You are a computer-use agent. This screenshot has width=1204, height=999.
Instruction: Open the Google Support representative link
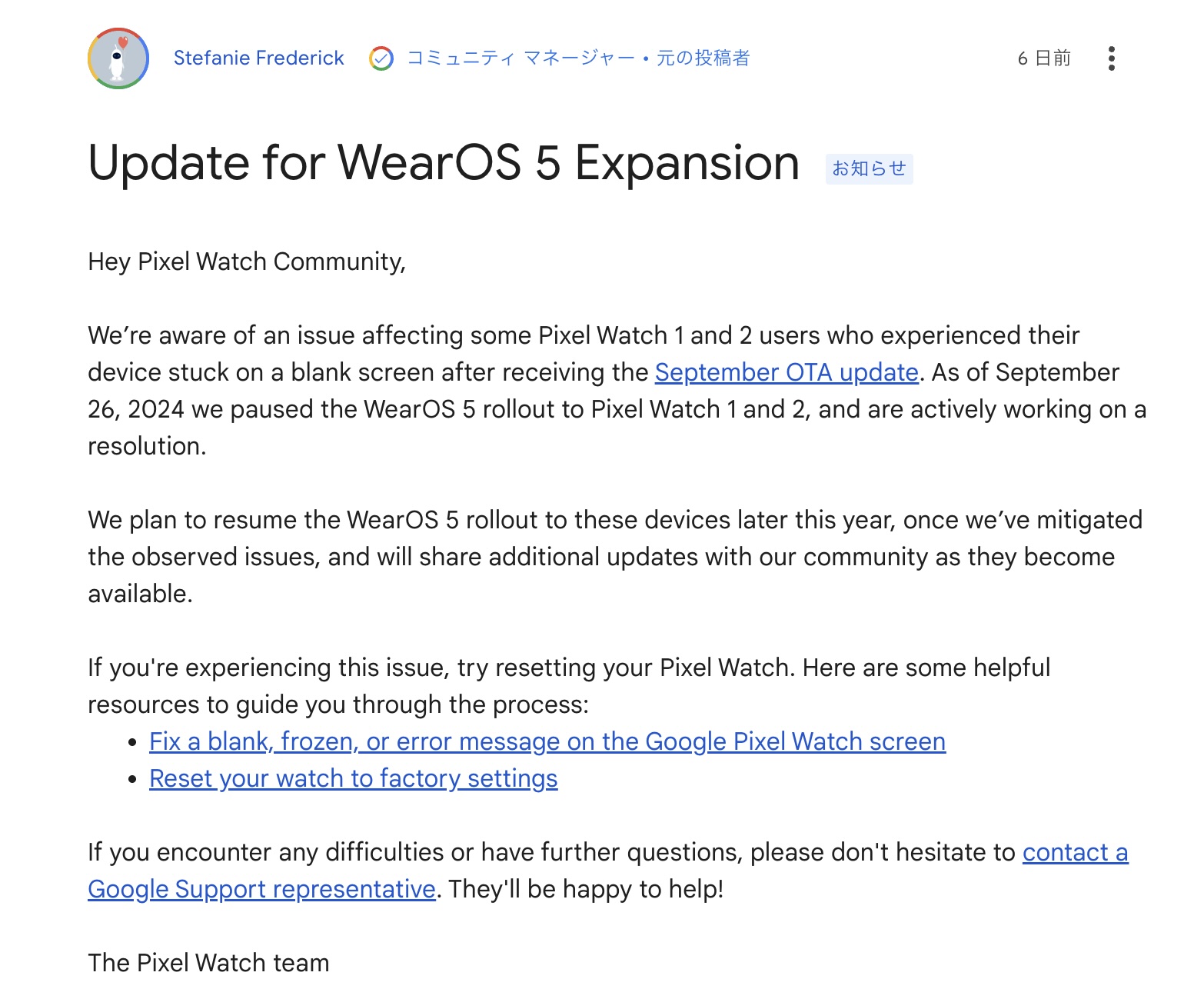point(262,889)
